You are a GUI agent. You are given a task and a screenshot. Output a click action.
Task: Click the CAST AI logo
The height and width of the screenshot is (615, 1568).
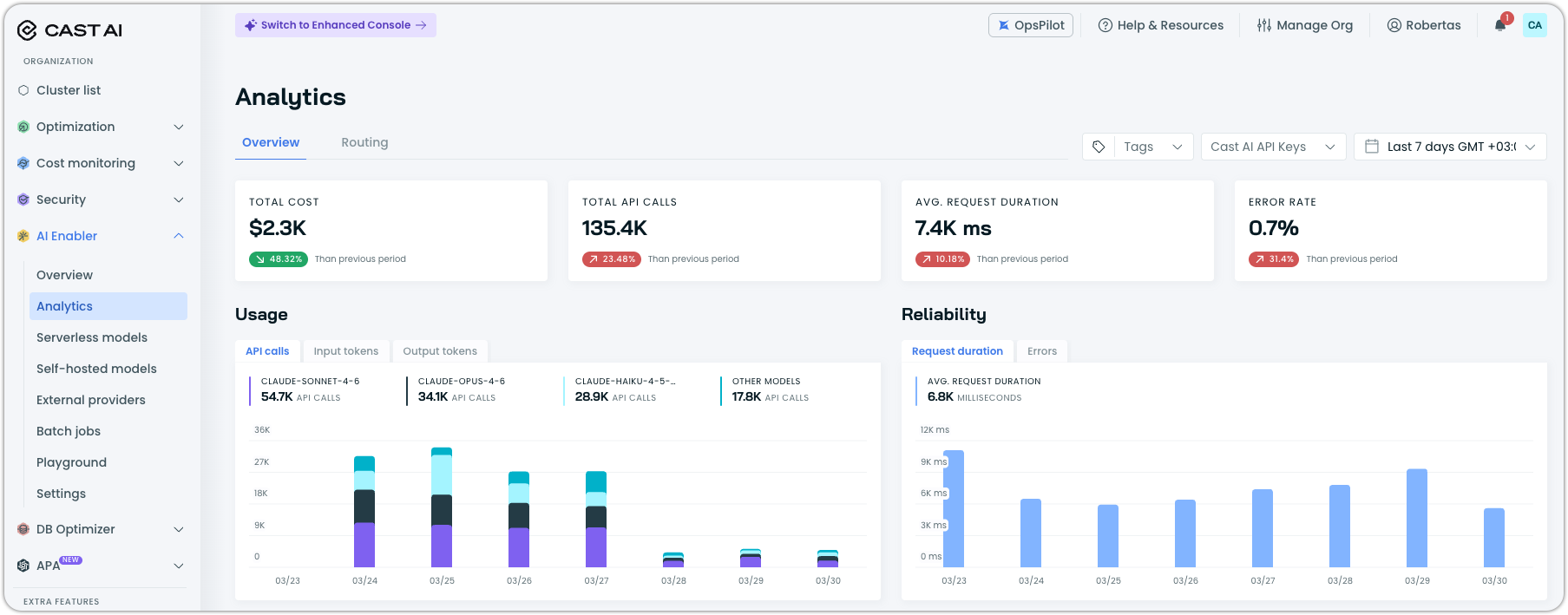(69, 30)
